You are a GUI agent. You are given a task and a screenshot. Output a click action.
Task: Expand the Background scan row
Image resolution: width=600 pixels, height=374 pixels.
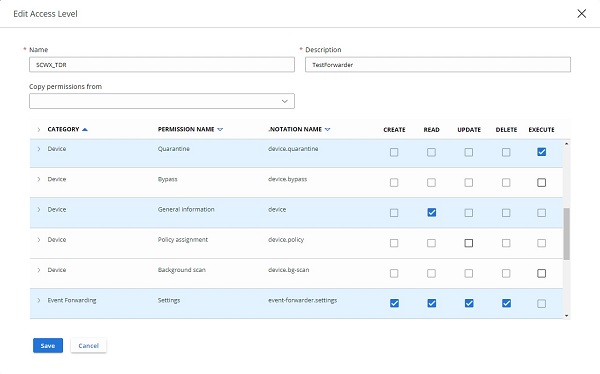pos(39,270)
